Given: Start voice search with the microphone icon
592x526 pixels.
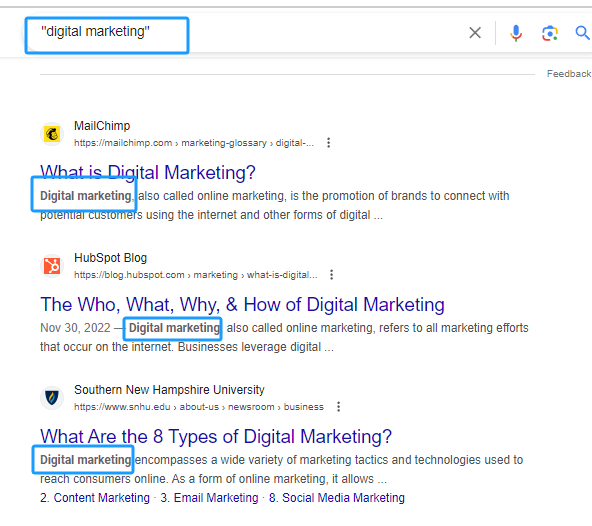Looking at the screenshot, I should pyautogui.click(x=516, y=33).
